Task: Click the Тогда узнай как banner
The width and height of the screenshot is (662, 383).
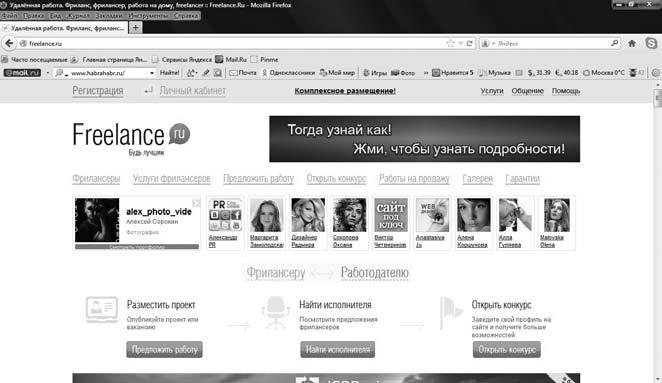Action: click(424, 139)
